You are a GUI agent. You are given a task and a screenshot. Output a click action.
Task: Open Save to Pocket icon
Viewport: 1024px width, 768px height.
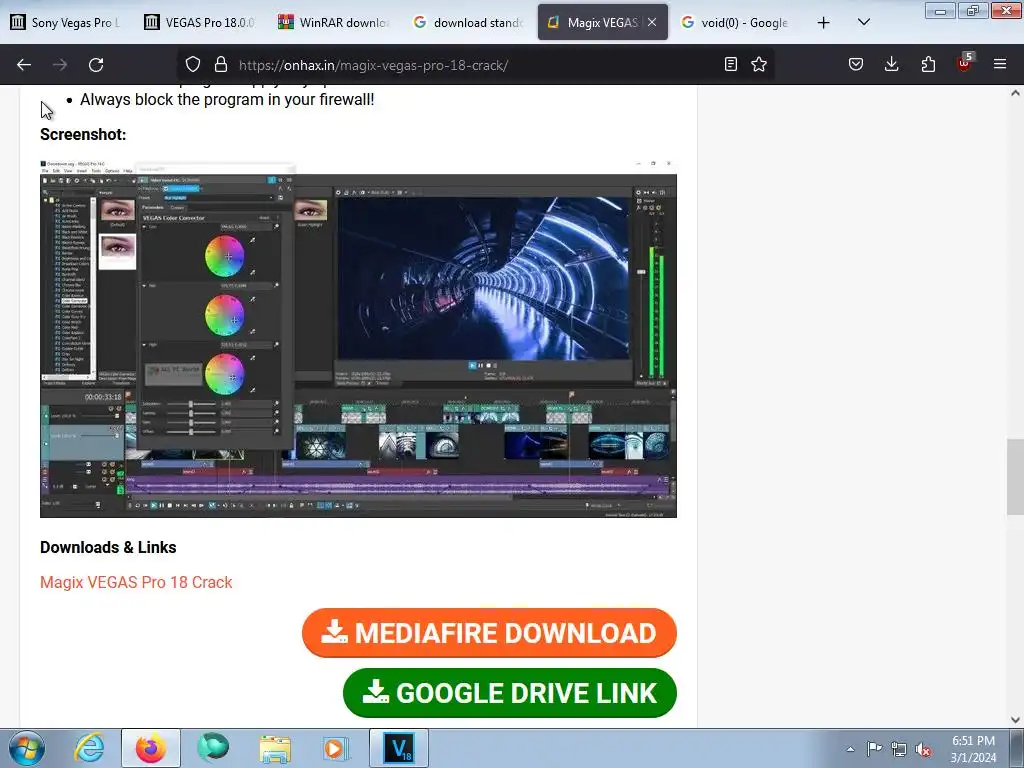tap(856, 64)
